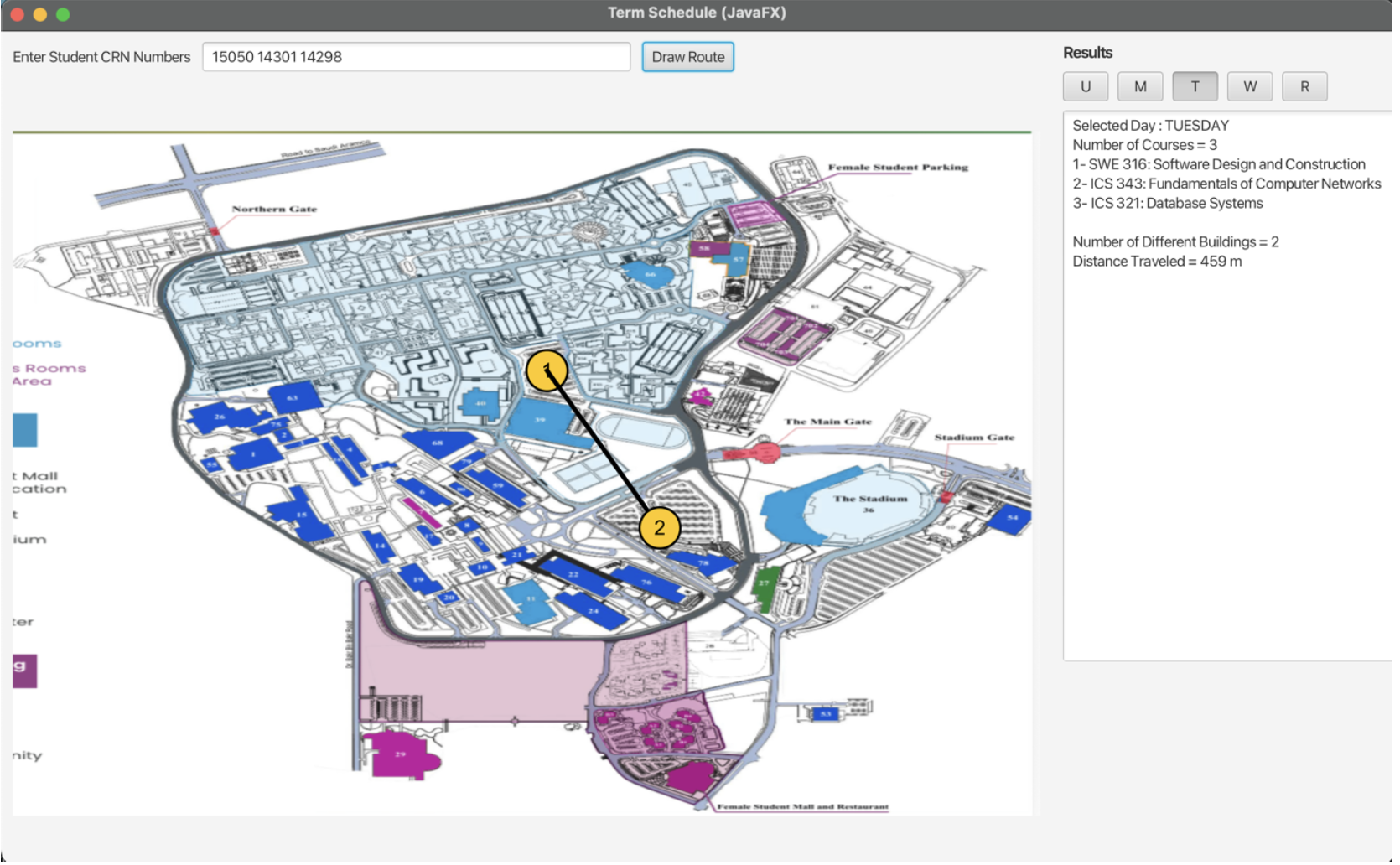
Task: Switch to the Sunday U schedule
Action: 1085,85
